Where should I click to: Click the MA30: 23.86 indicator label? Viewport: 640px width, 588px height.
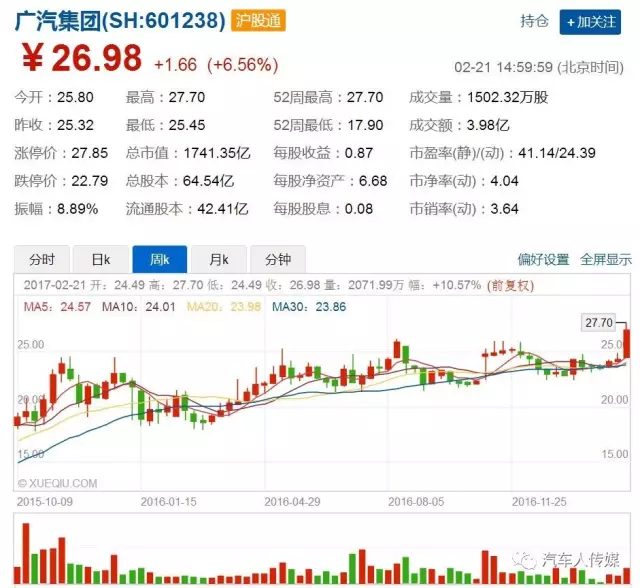[x=309, y=307]
